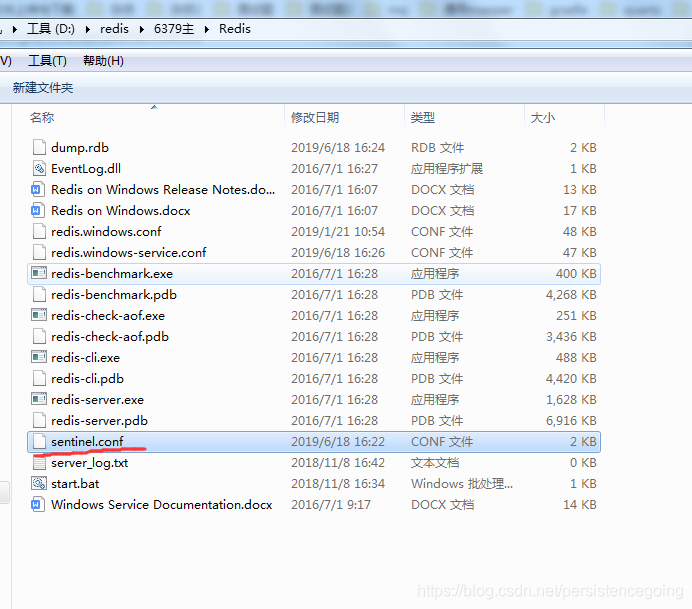
Task: Click the sentinel.conf file icon
Action: (39, 441)
